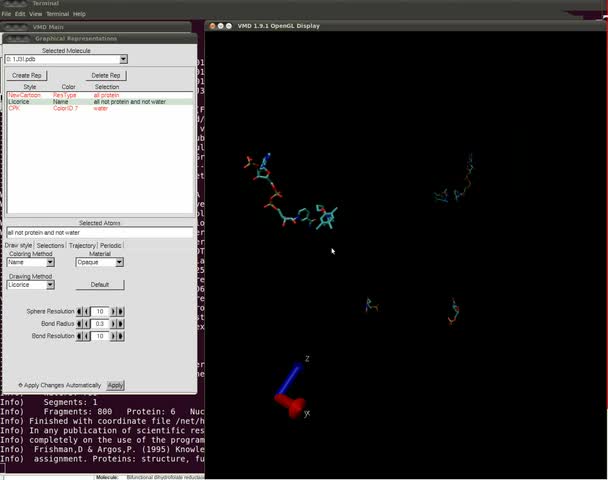Decrease Bond Resolution by small step
Screen dimensions: 608x480
click(x=87, y=336)
